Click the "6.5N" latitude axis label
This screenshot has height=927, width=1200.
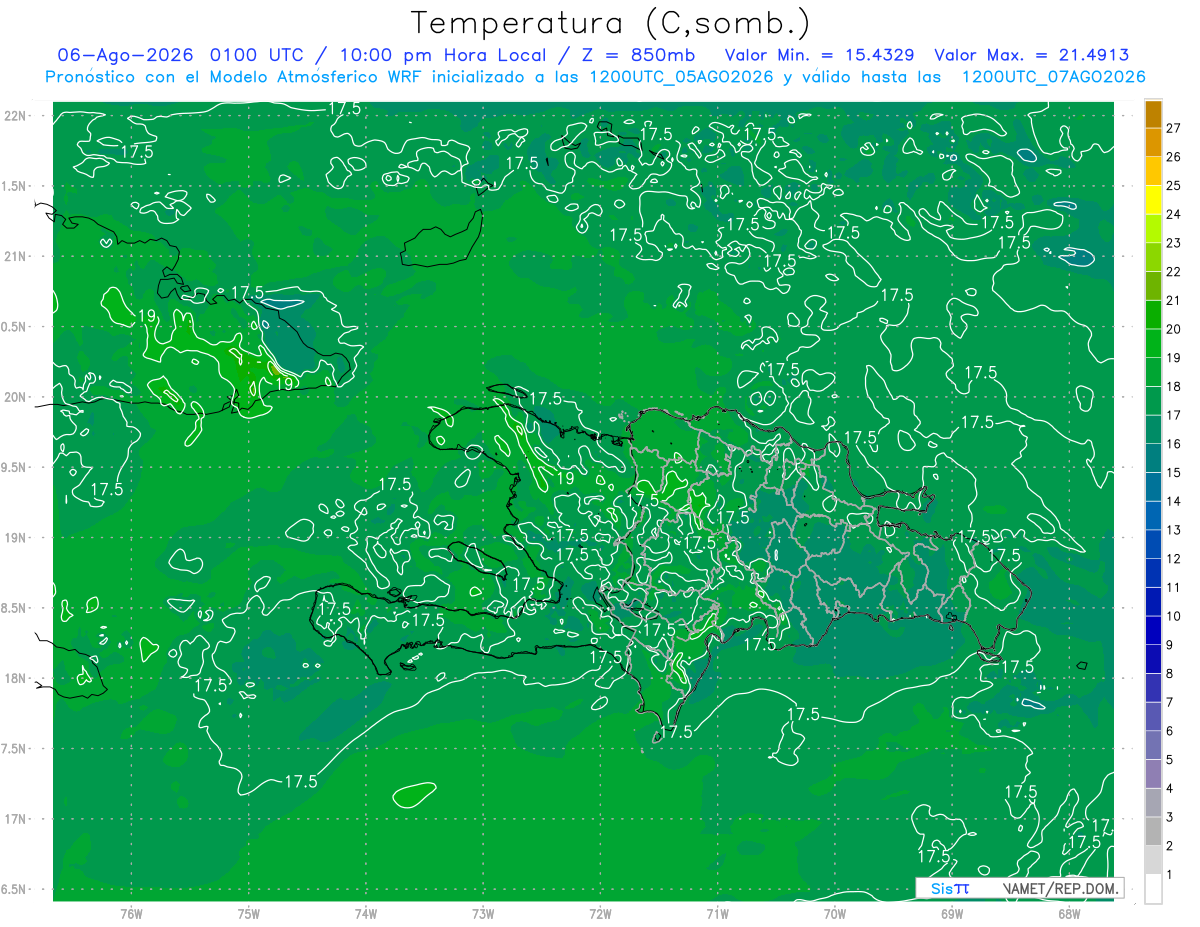pyautogui.click(x=15, y=889)
